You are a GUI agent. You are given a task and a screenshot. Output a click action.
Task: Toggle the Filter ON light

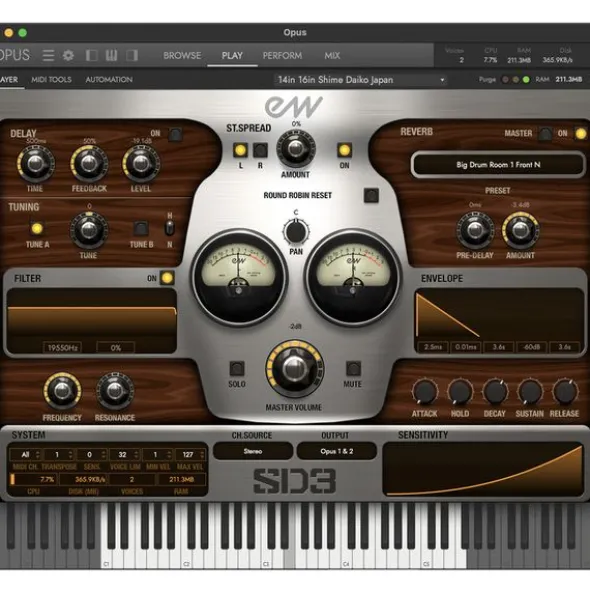coord(167,278)
